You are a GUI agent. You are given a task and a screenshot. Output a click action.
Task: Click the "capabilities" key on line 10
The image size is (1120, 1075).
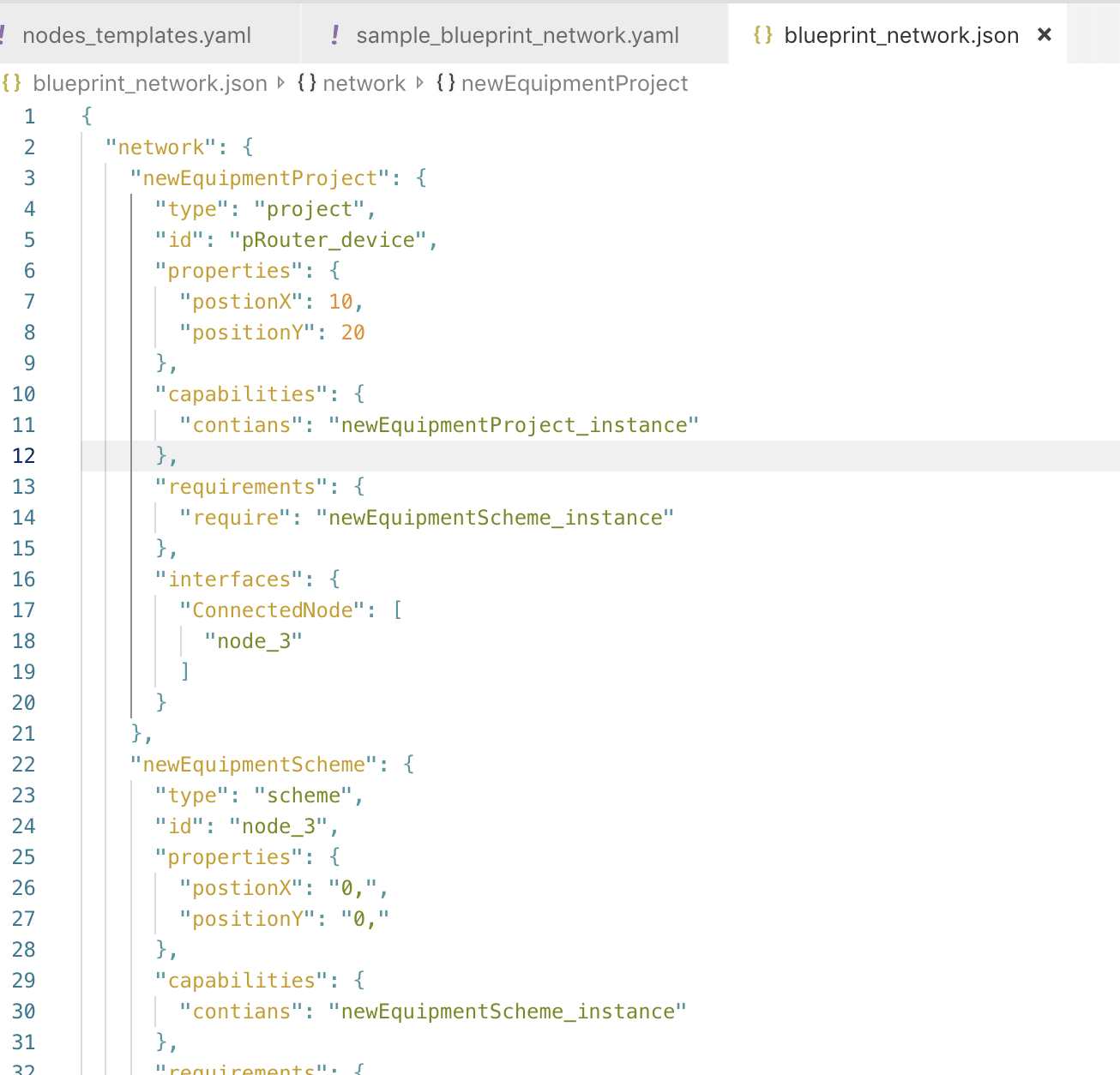click(242, 394)
